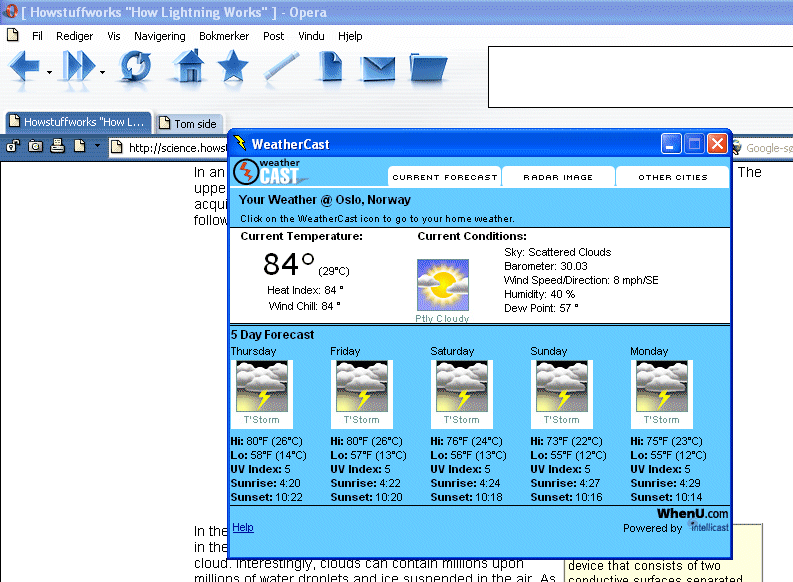Close the WeatherCast window

pyautogui.click(x=717, y=144)
